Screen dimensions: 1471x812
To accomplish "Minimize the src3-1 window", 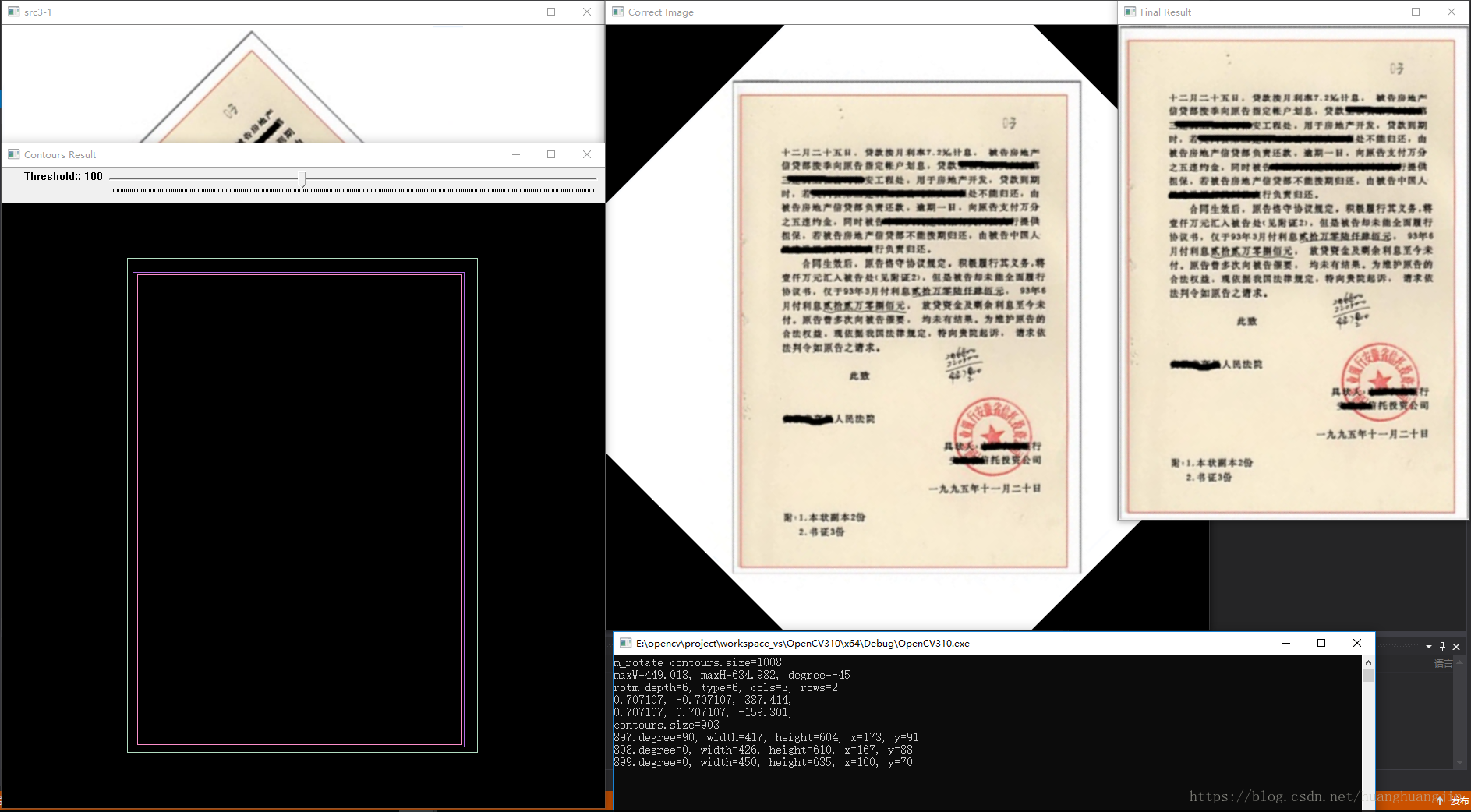I will tap(516, 12).
